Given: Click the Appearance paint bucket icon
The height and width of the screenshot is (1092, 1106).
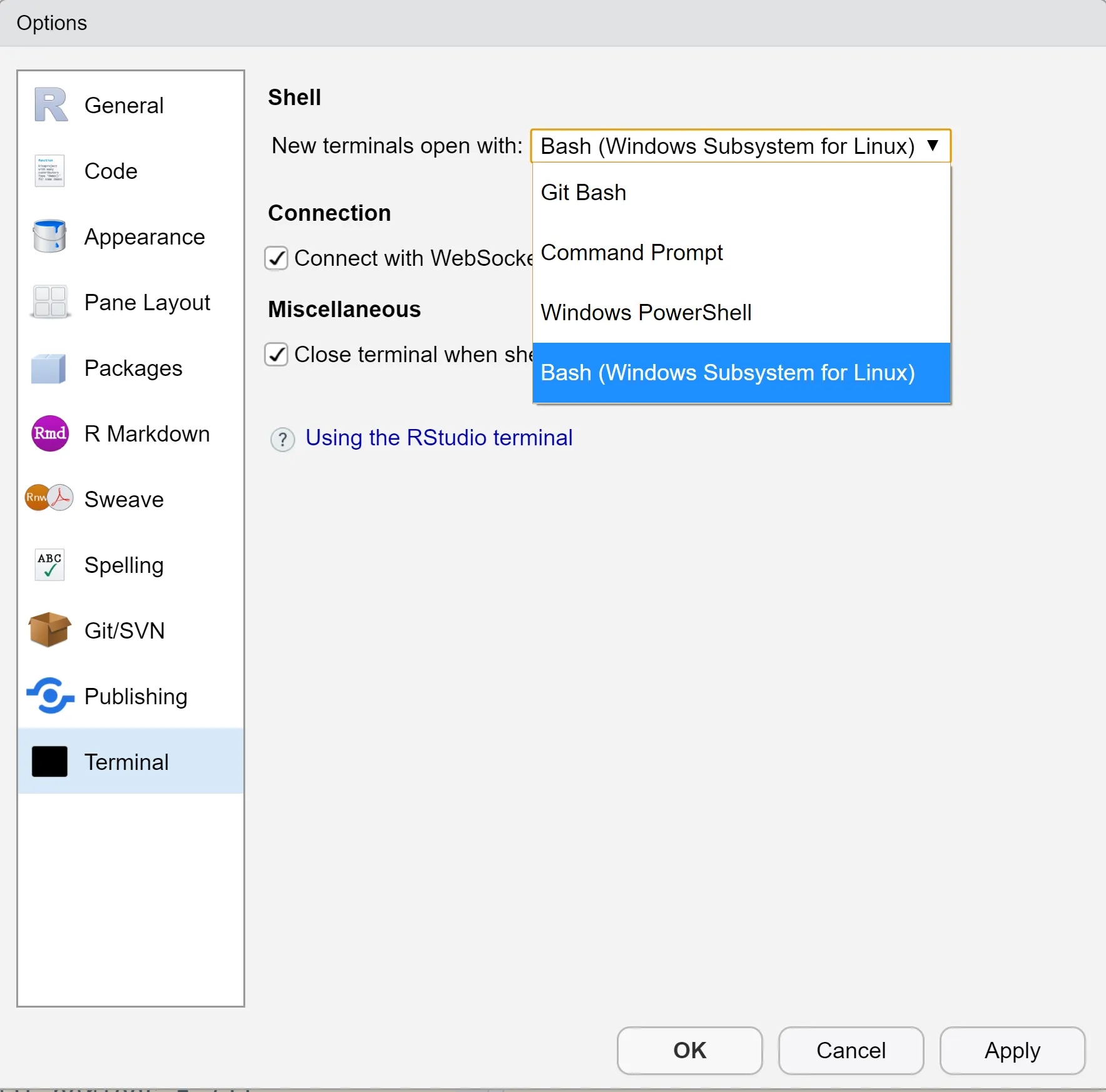Looking at the screenshot, I should (x=49, y=236).
